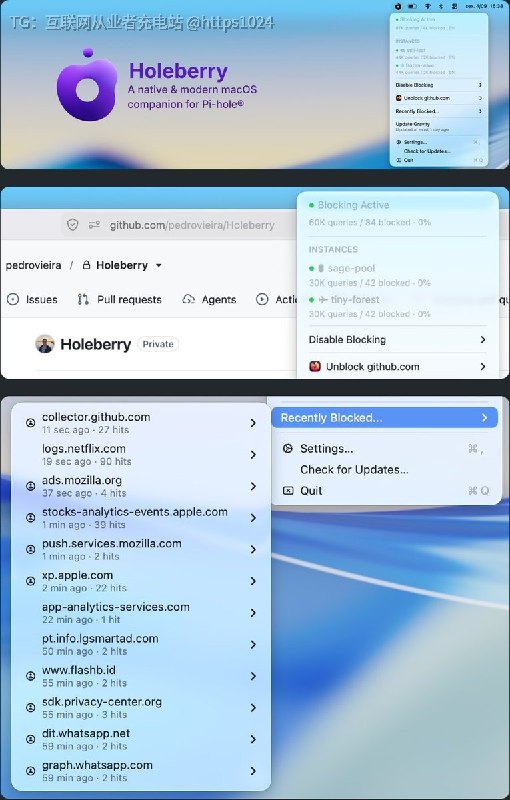This screenshot has width=510, height=800.
Task: Open Control Center from the menu bar
Action: (x=453, y=6)
